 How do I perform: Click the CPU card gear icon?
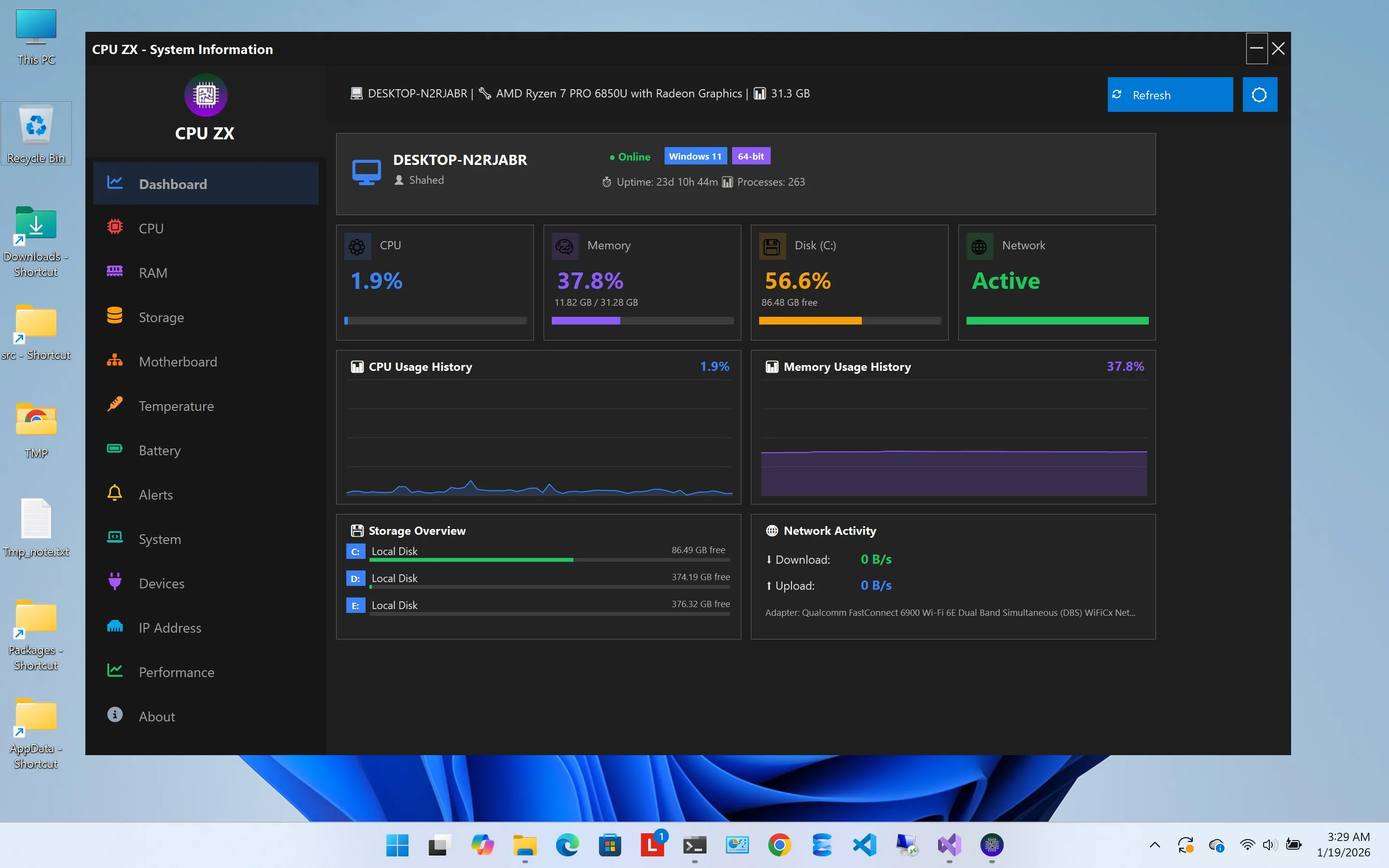tap(357, 247)
